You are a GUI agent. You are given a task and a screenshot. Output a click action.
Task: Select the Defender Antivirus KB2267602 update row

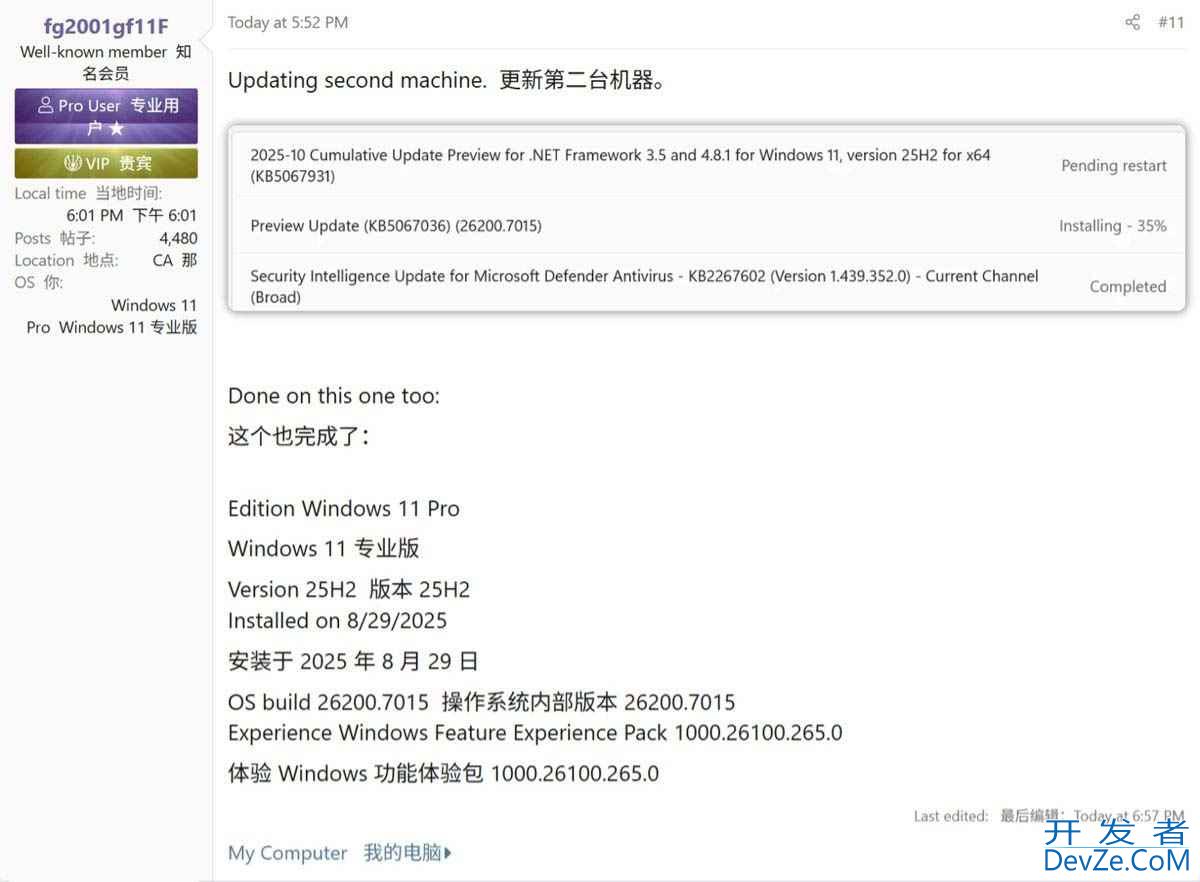tap(707, 286)
